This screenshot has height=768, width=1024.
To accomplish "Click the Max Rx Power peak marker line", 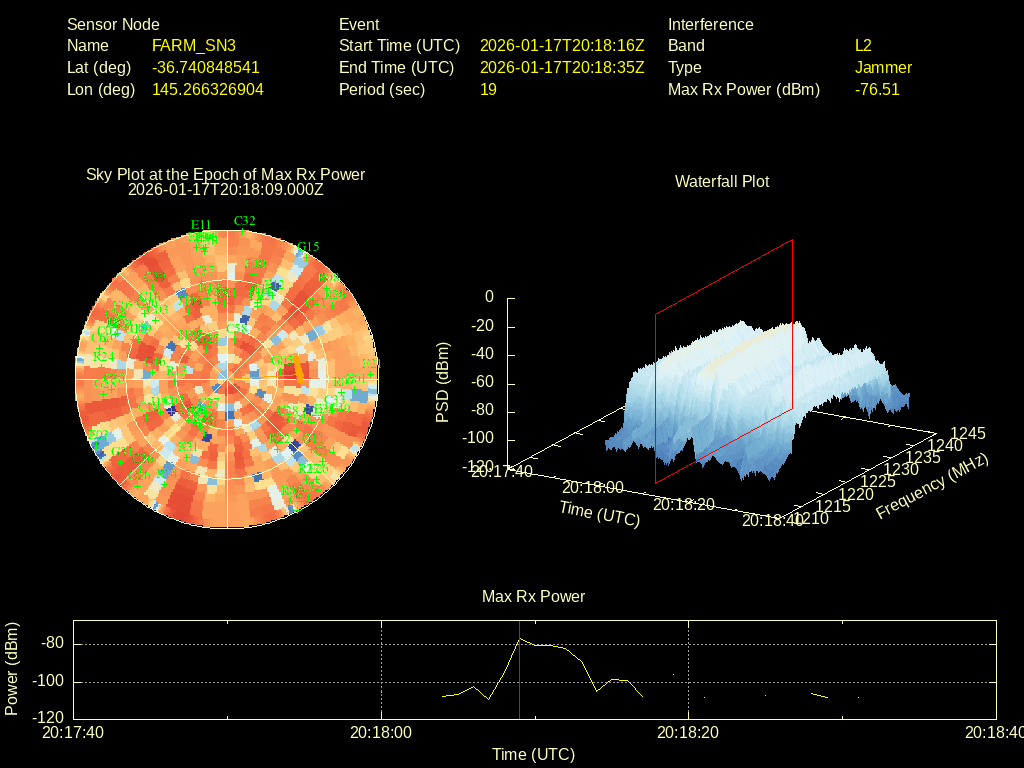I will point(519,680).
